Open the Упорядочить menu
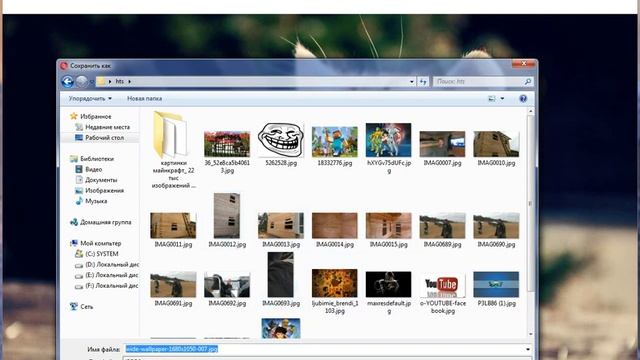The height and width of the screenshot is (360, 640). pos(90,99)
